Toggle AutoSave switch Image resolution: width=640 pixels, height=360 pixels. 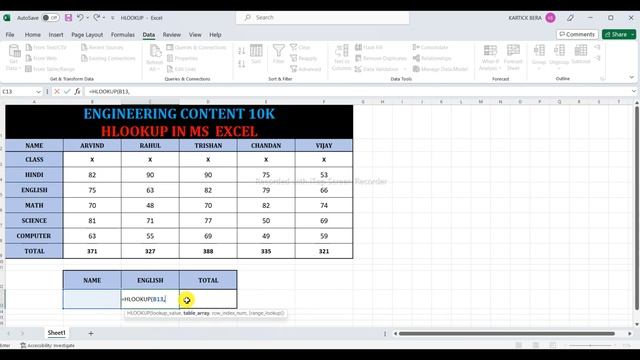point(51,18)
